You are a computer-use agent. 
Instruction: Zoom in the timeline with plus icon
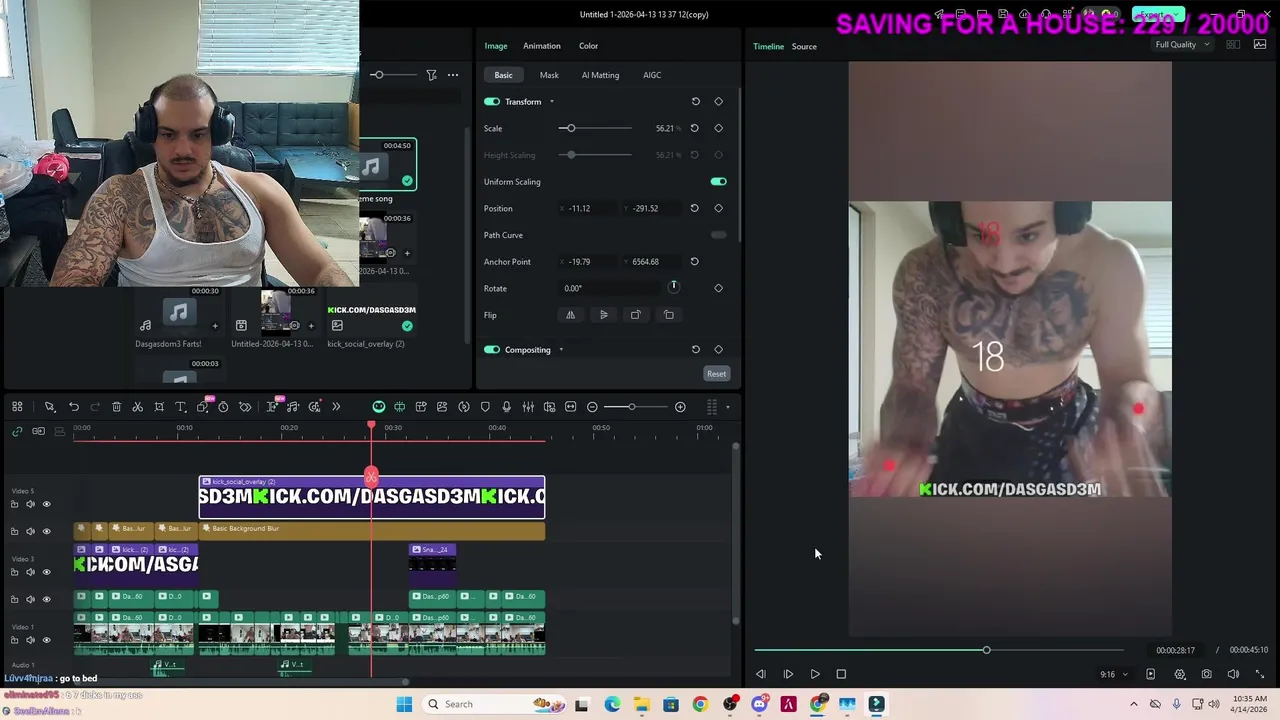(x=680, y=407)
